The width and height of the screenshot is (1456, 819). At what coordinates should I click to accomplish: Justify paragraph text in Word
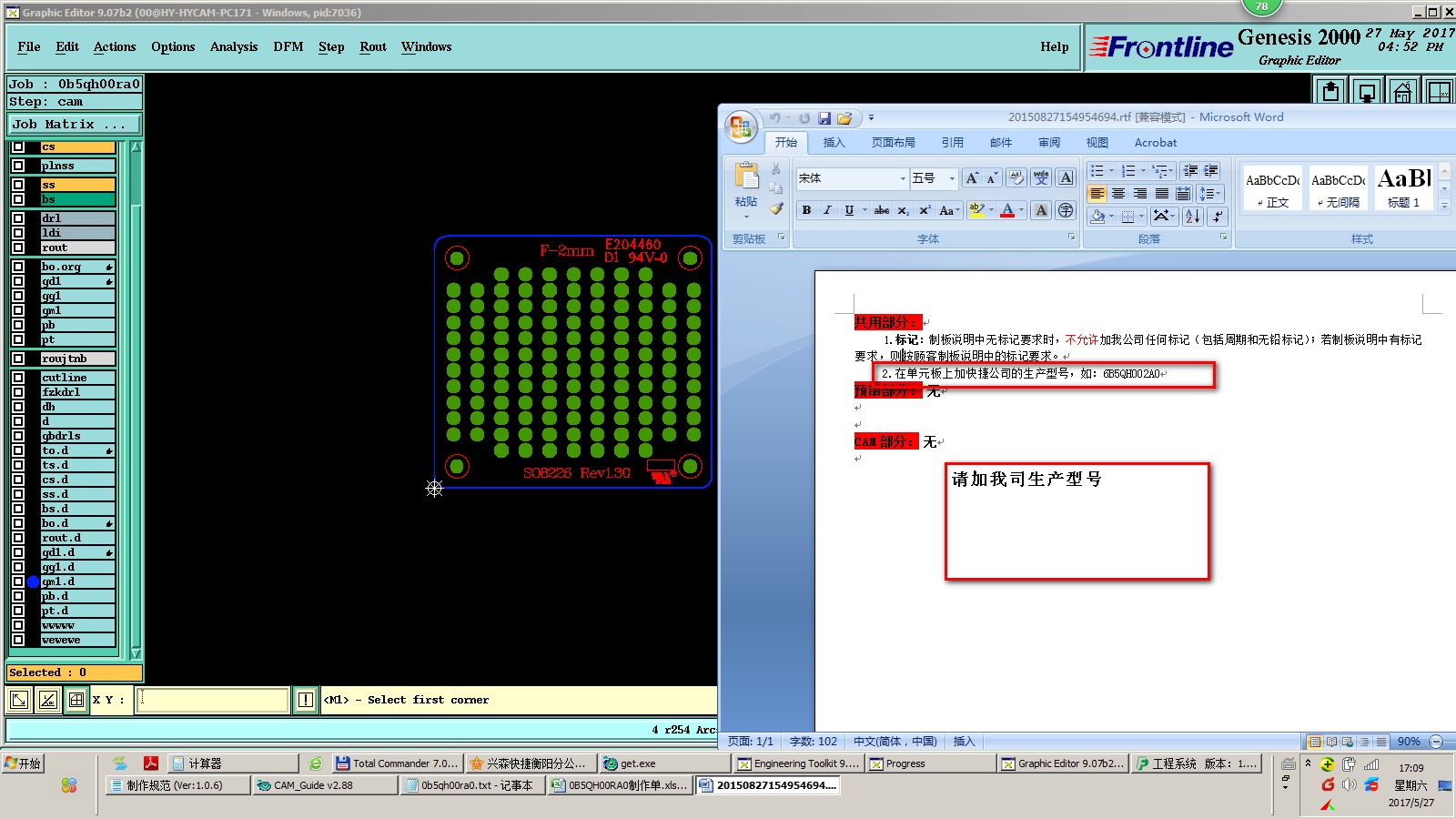click(1162, 194)
